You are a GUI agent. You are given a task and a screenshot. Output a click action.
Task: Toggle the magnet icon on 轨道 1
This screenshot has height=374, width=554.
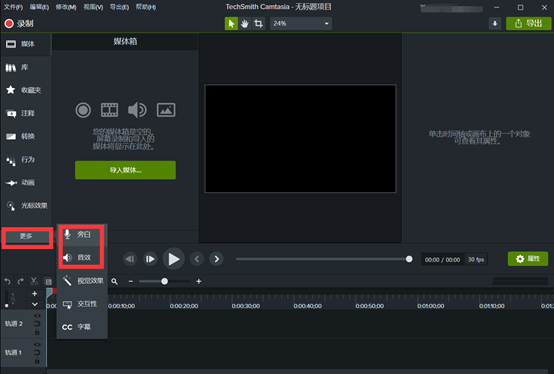(x=37, y=352)
